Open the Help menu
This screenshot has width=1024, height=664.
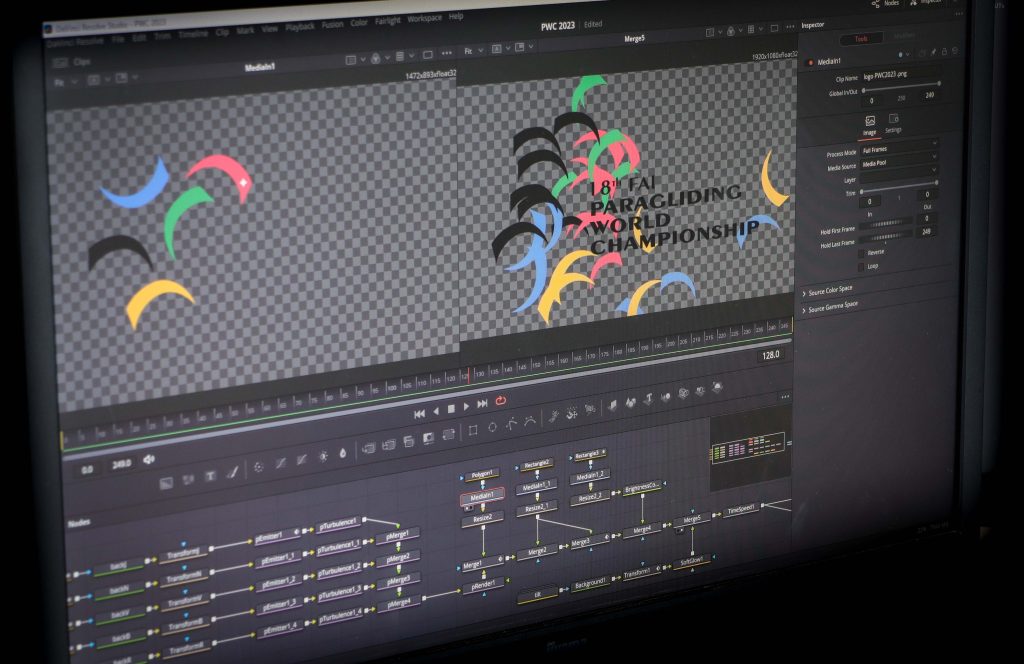point(456,16)
